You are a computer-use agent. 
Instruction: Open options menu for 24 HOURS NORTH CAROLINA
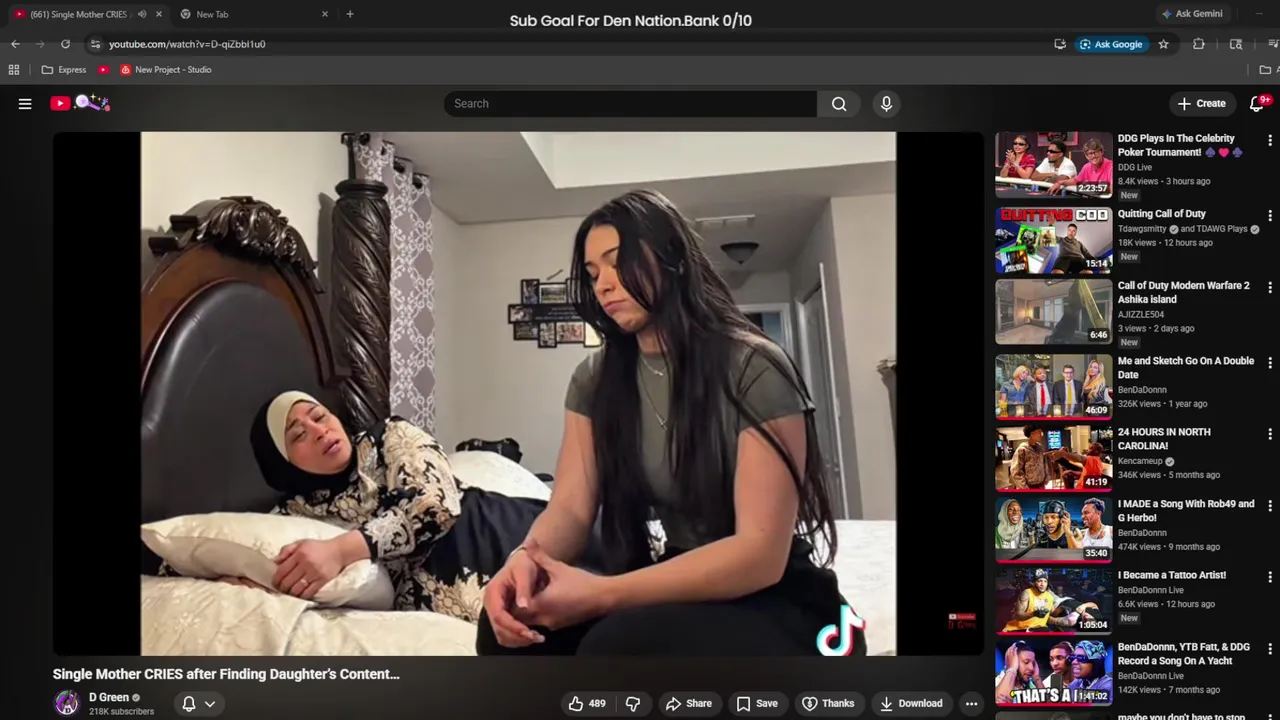click(1270, 435)
